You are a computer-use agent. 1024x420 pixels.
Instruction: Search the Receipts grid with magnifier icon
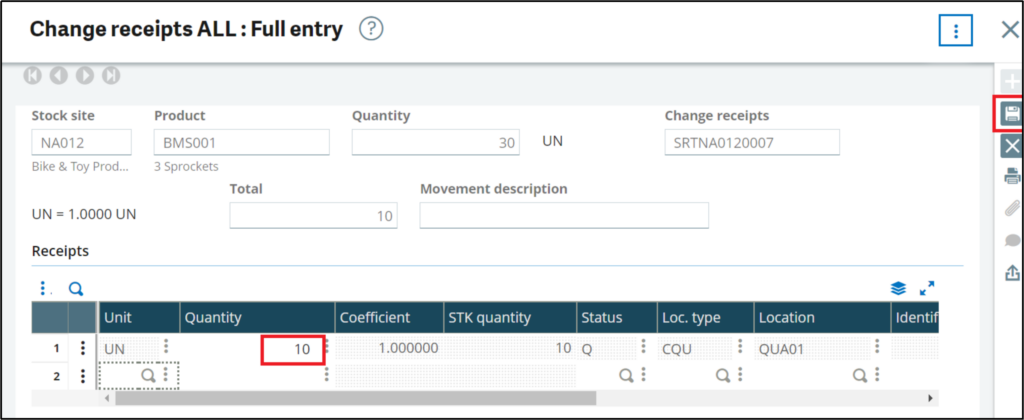click(x=75, y=289)
